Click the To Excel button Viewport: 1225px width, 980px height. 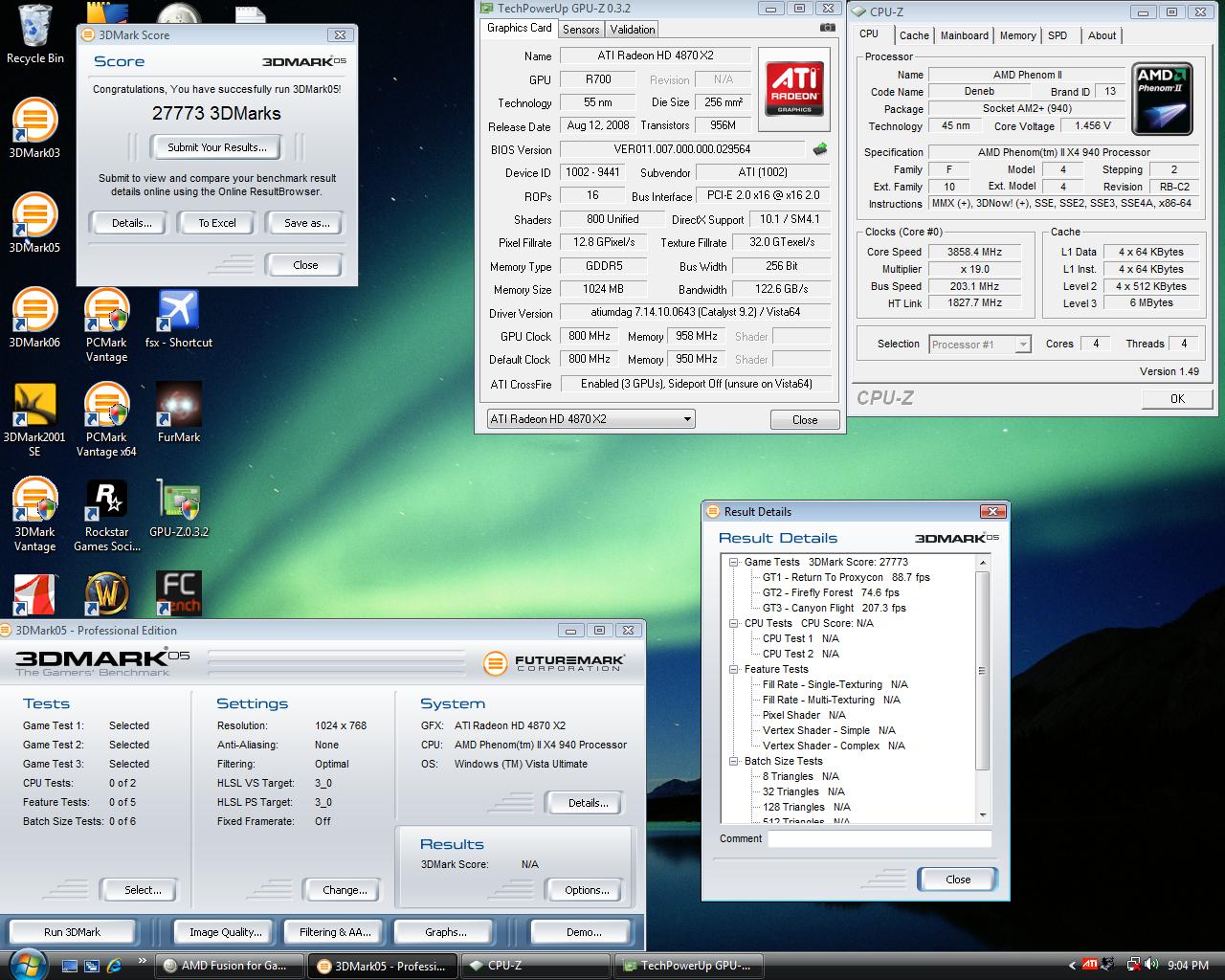click(217, 223)
